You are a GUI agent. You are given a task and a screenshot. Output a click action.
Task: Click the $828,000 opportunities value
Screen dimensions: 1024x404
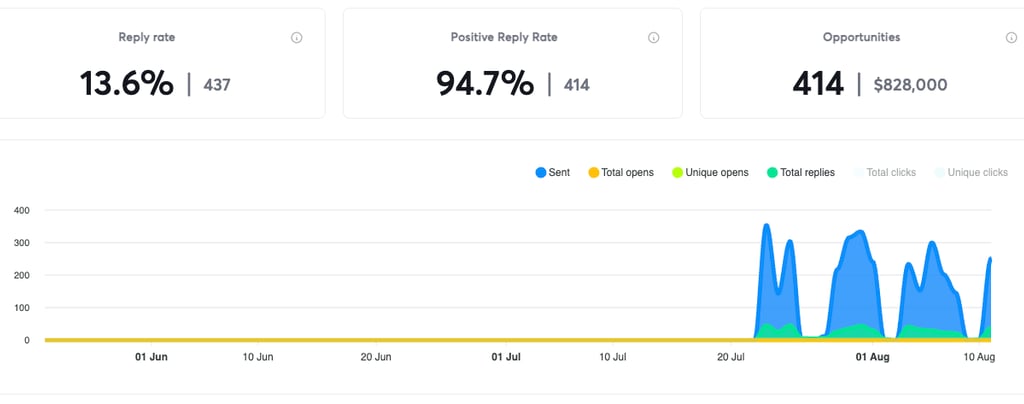(910, 85)
